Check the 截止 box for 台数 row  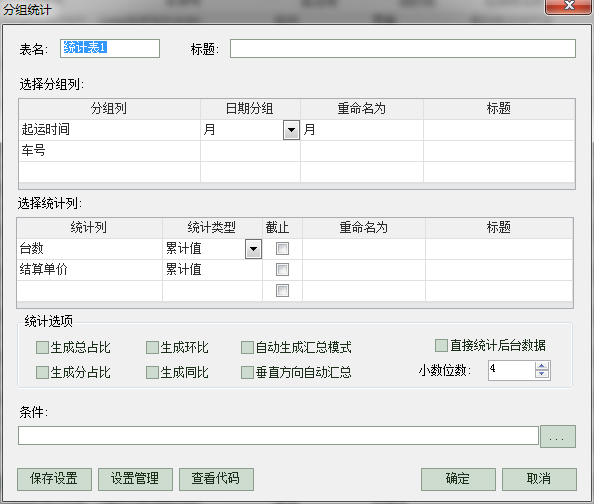tap(282, 249)
